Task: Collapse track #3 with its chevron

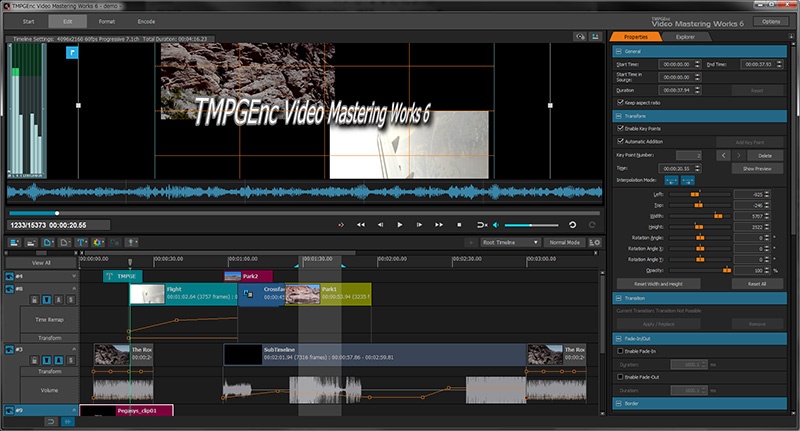Action: (74, 349)
